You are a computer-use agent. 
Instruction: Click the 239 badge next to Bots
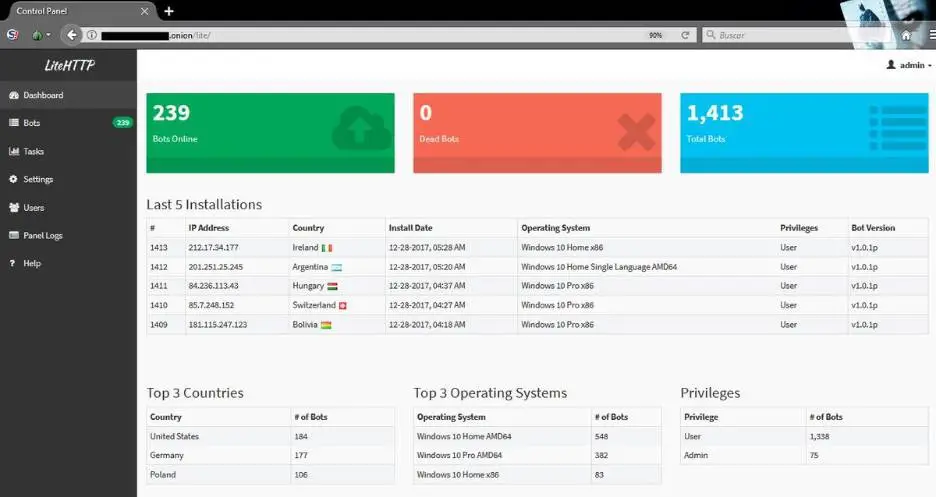pos(122,123)
